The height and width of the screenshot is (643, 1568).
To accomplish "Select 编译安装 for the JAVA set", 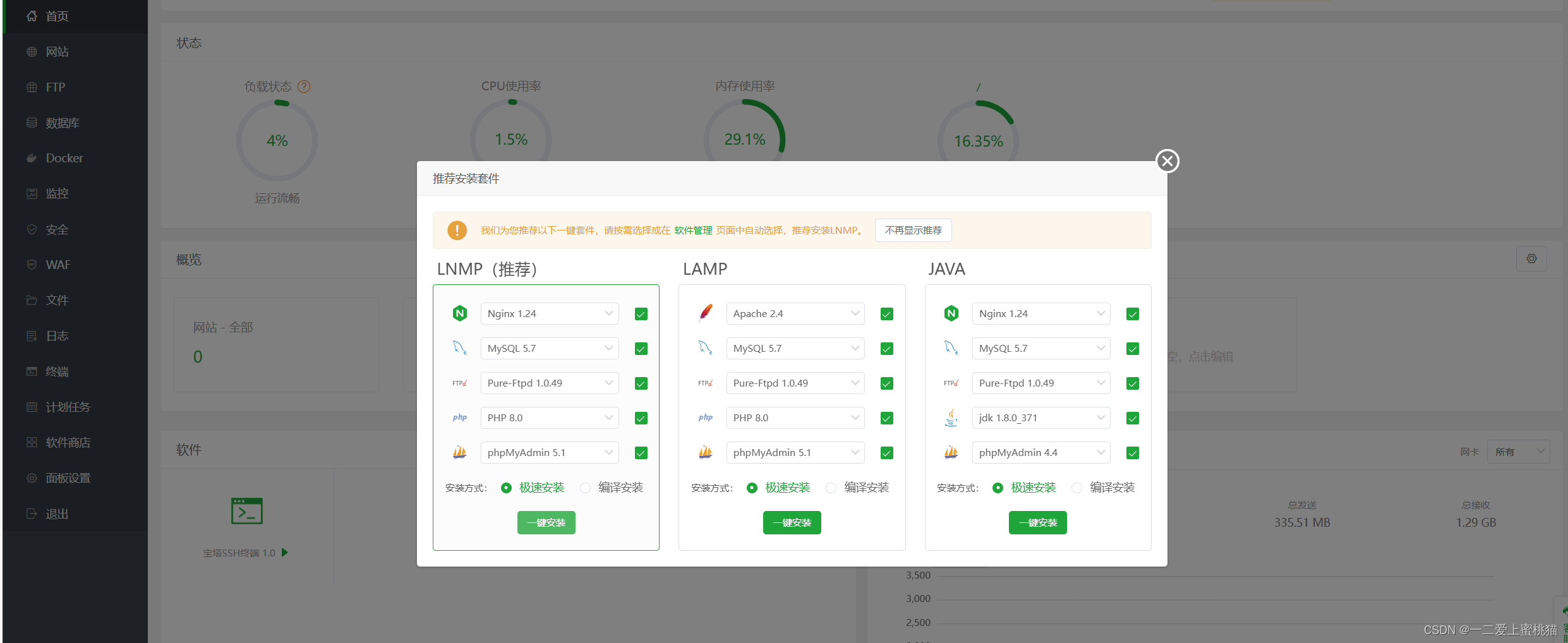I will coord(1076,488).
